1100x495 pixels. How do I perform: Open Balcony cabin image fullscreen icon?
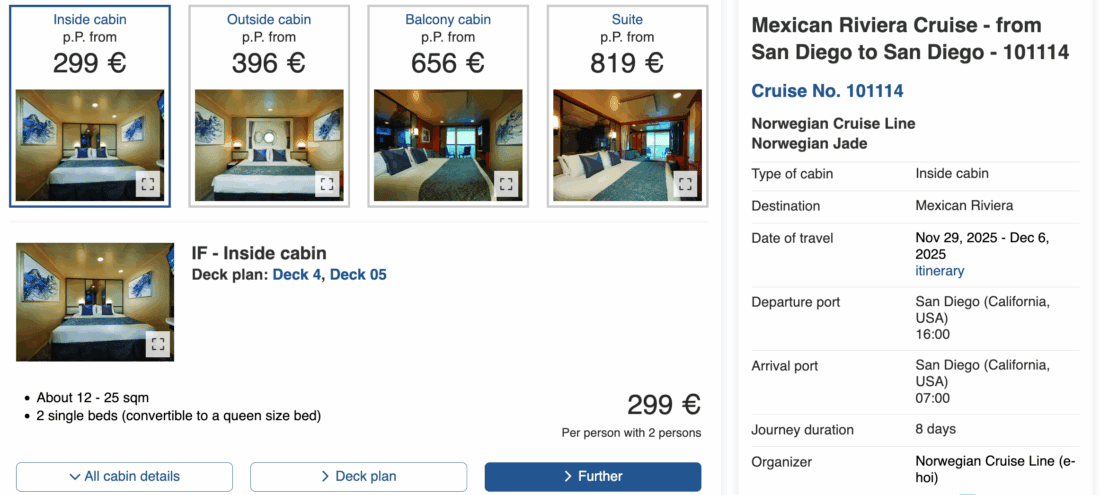(506, 184)
